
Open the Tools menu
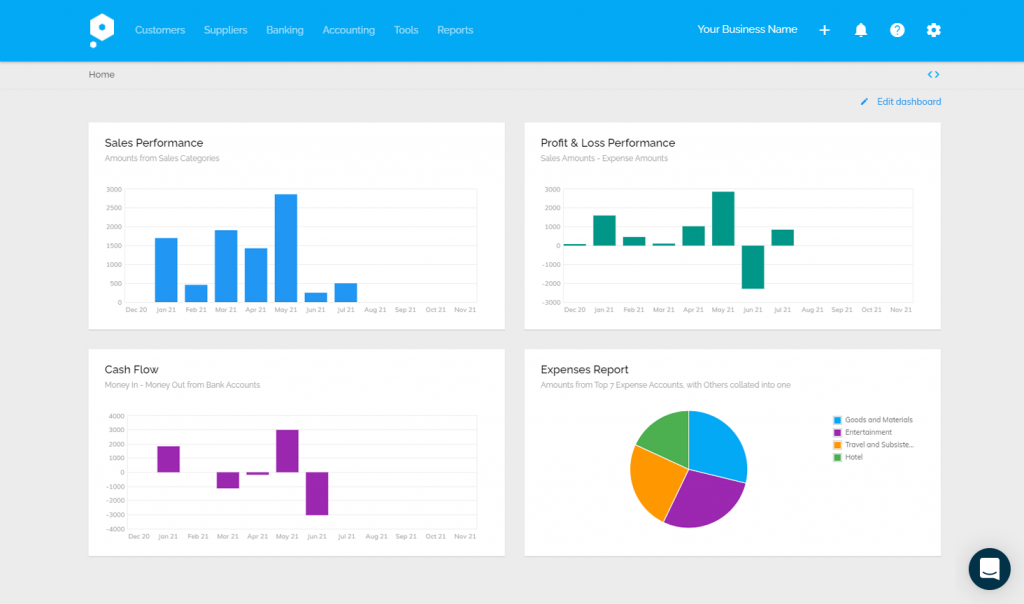pyautogui.click(x=405, y=30)
